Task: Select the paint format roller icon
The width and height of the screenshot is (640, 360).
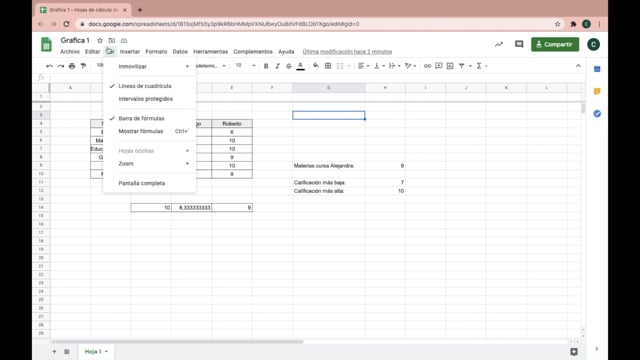Action: 83,66
